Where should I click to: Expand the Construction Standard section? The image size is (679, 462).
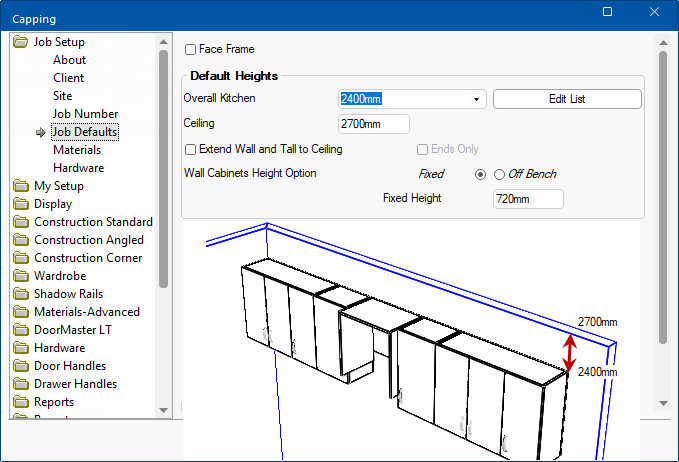[x=93, y=222]
